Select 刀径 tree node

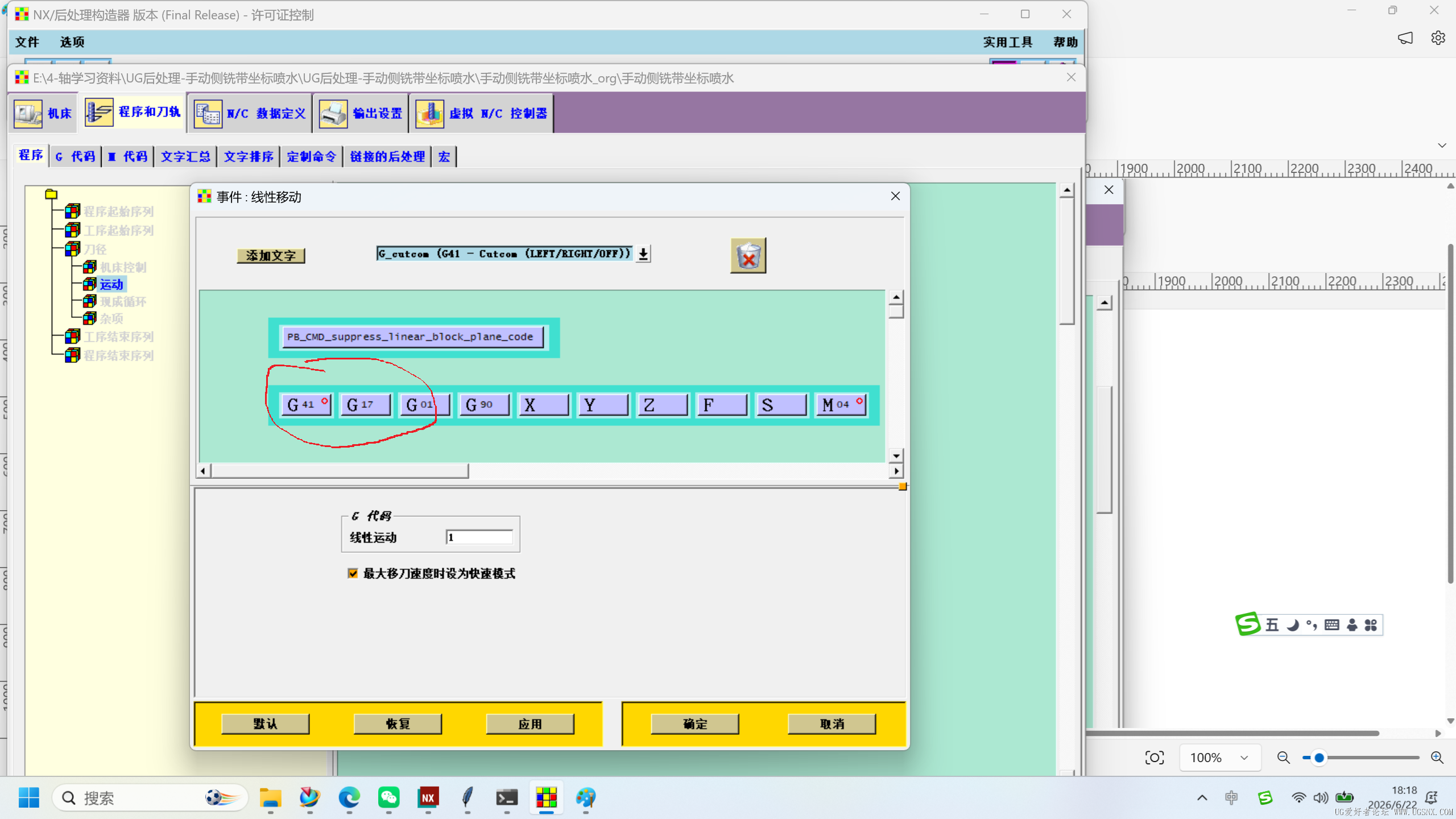pos(95,249)
